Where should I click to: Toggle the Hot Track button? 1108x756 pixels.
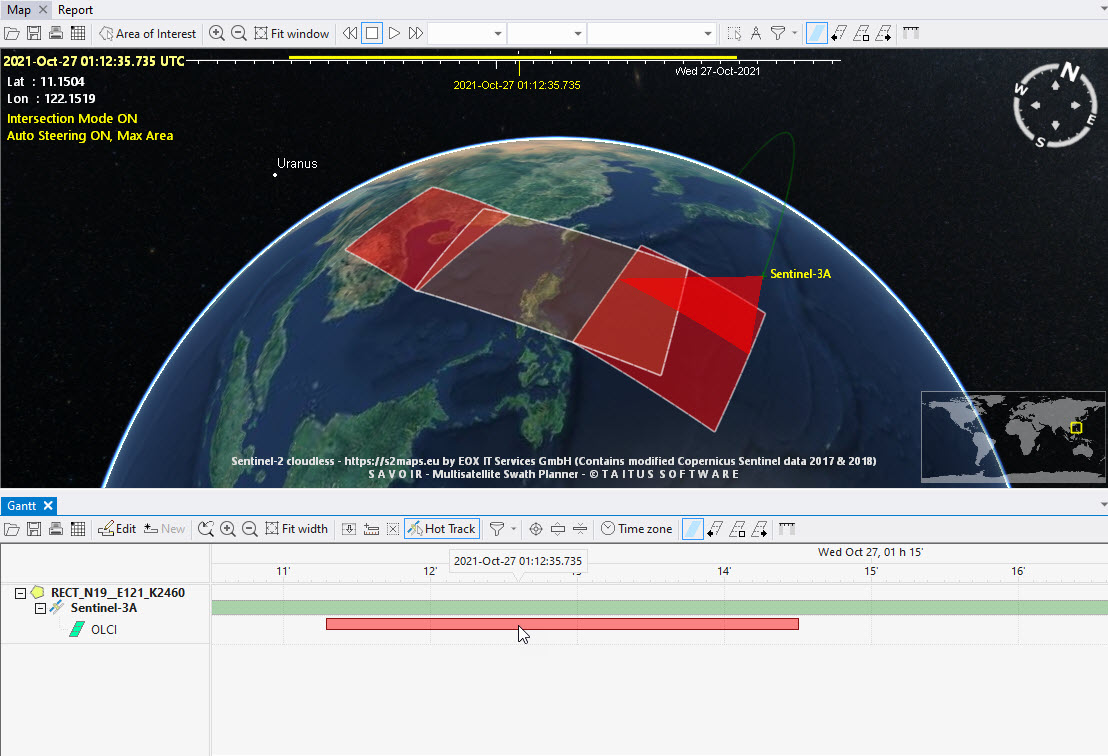441,529
